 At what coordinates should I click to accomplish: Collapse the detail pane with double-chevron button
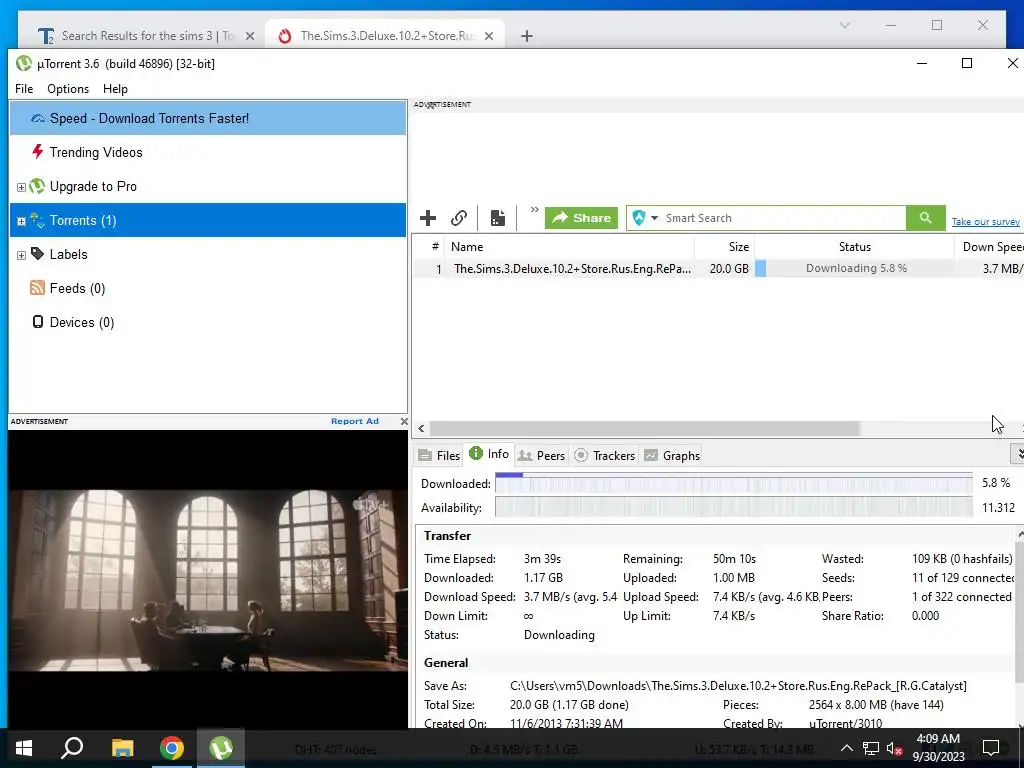pyautogui.click(x=1017, y=453)
